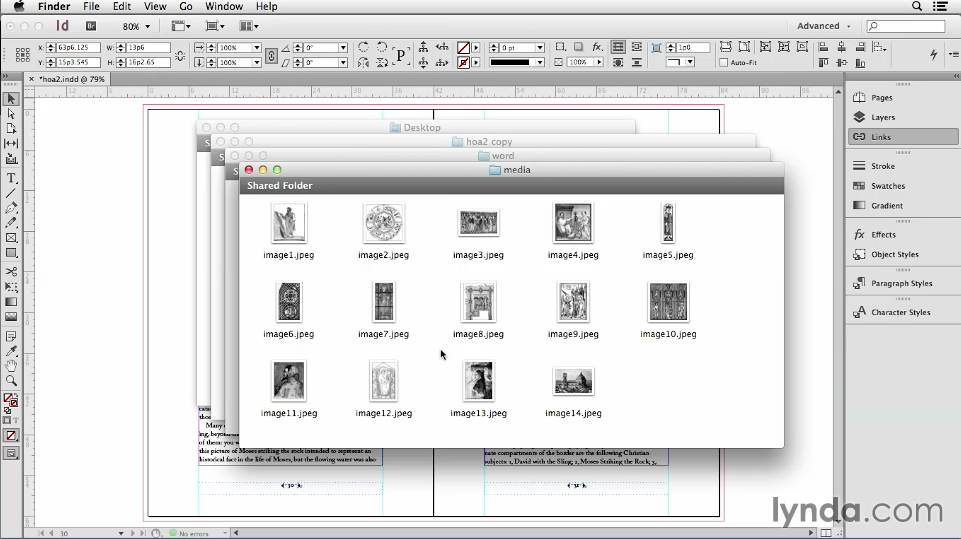961x539 pixels.
Task: Click the horizontal scrollbar at the bottom
Action: 523,533
